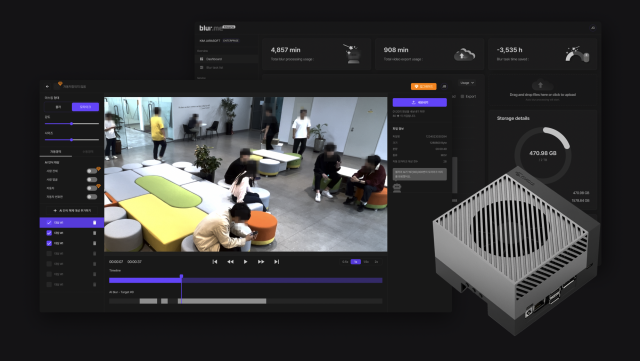
Task: Skip to the start of the video
Action: [215, 262]
